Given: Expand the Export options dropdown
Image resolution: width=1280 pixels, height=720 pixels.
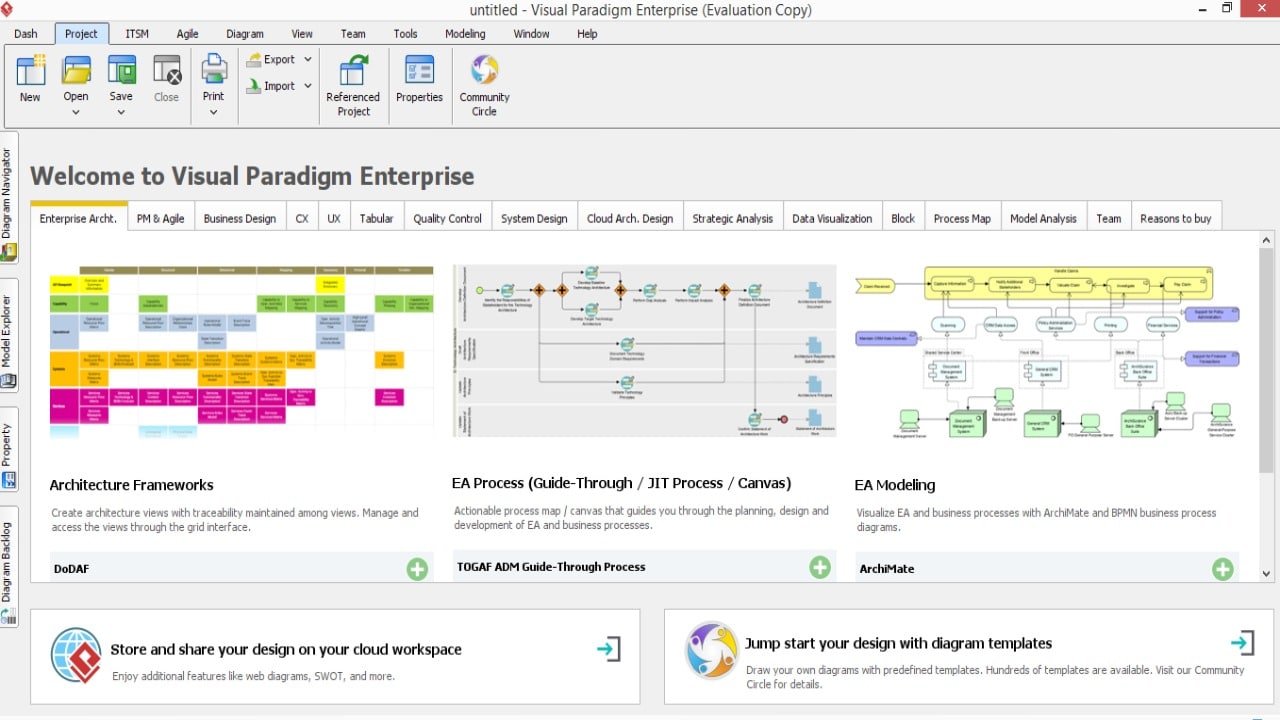Looking at the screenshot, I should click(x=308, y=59).
